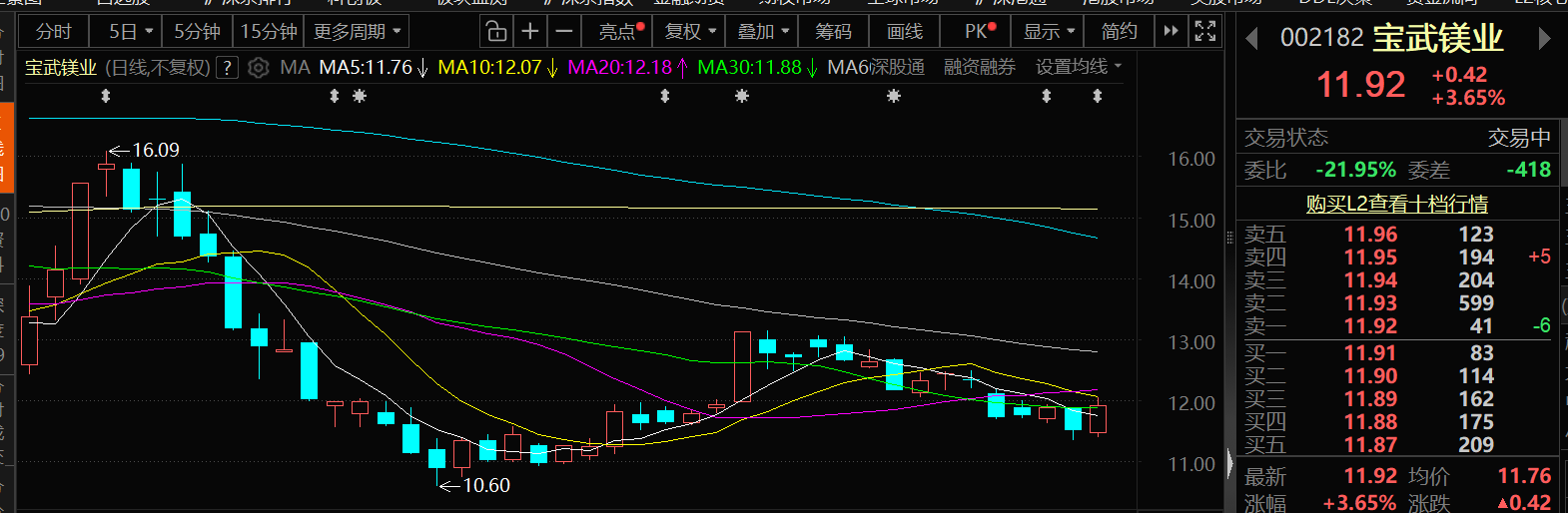Click the 宝武镁业 chart title
This screenshot has height=513, width=1568.
pos(61,68)
